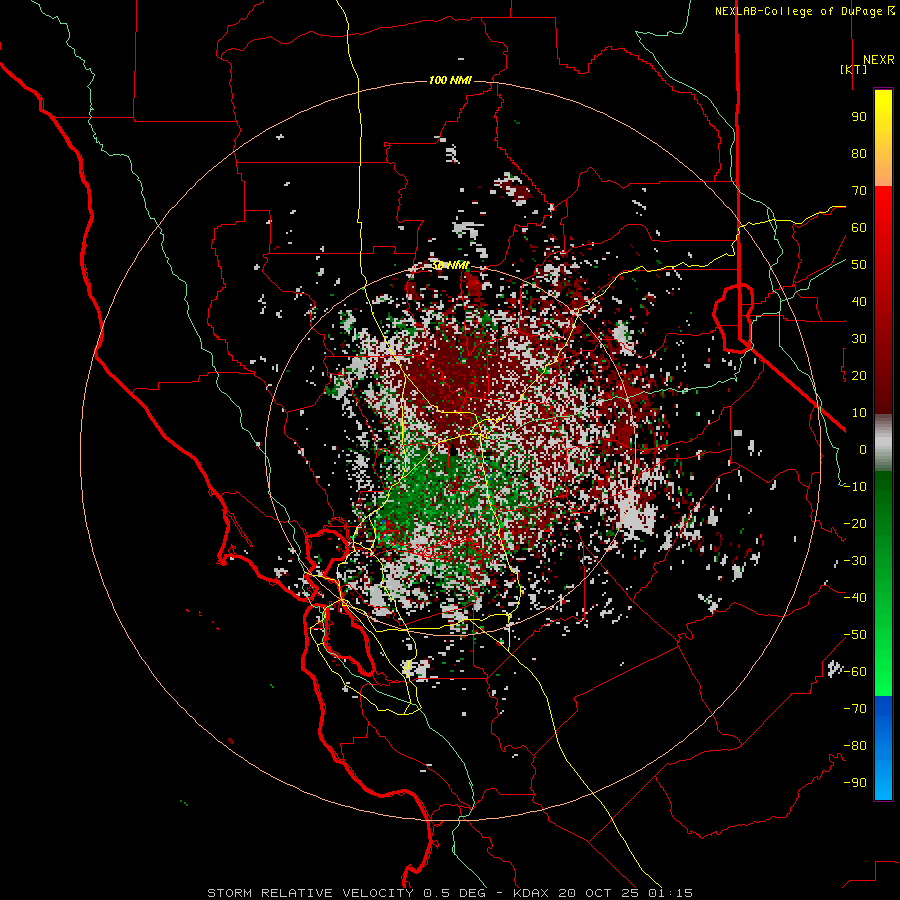Screen dimensions: 900x900
Task: Select the 100 NMI range ring label
Action: click(x=450, y=80)
